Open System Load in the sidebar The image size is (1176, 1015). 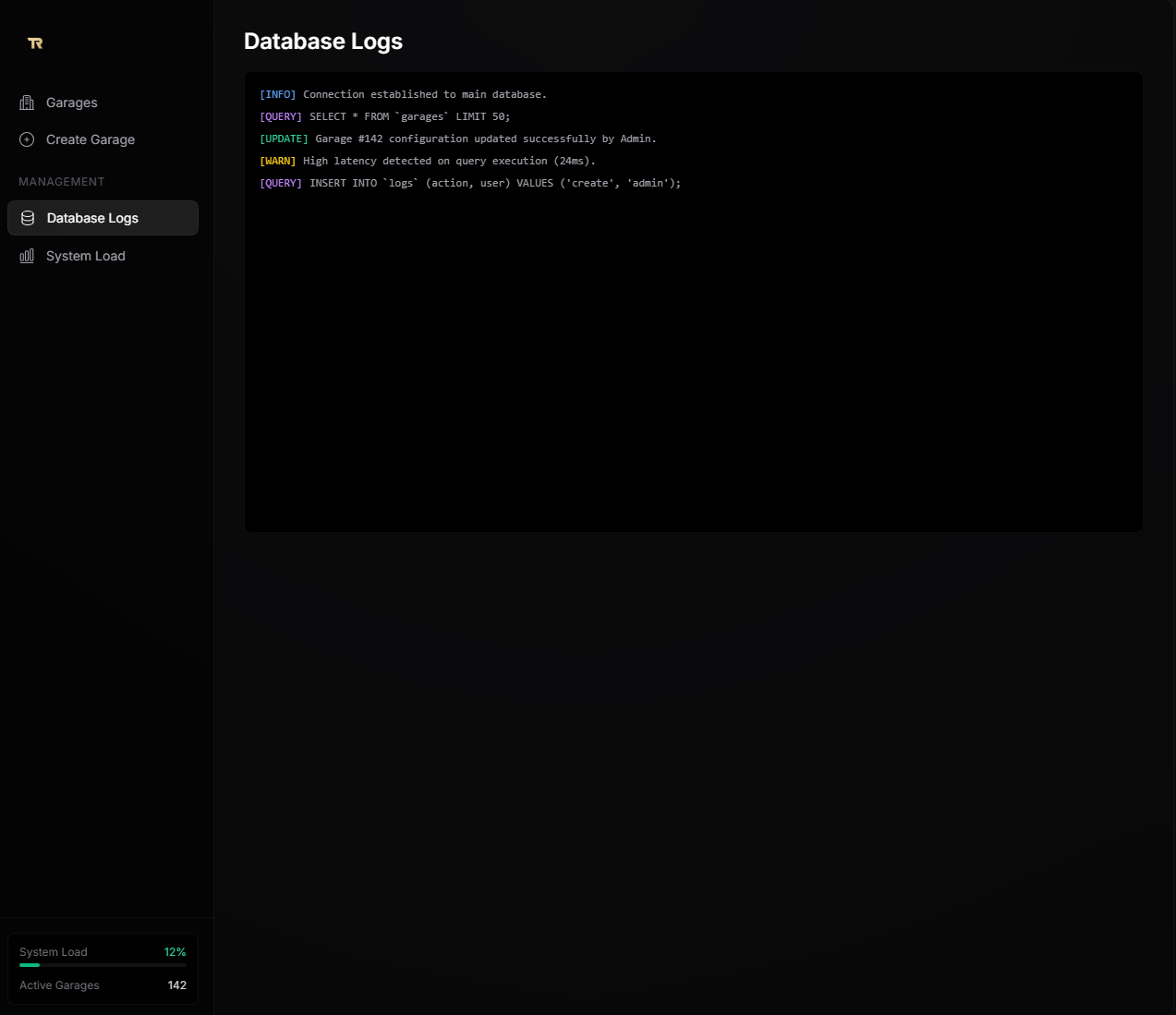pos(103,256)
